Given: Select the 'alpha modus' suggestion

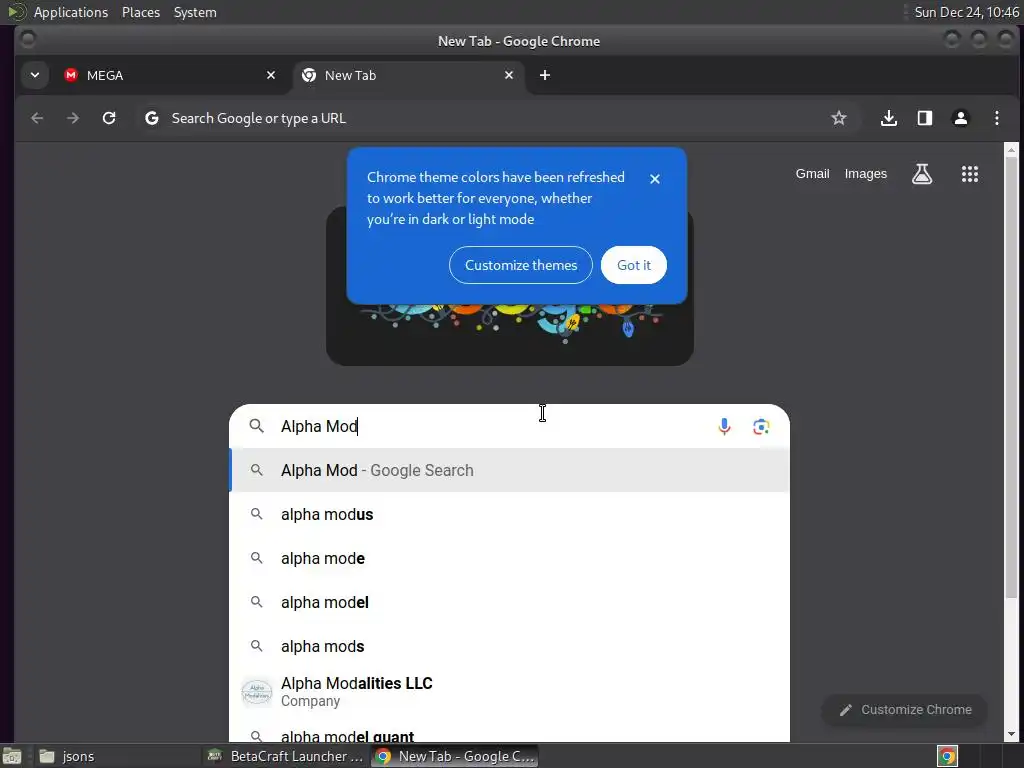Looking at the screenshot, I should (x=509, y=515).
